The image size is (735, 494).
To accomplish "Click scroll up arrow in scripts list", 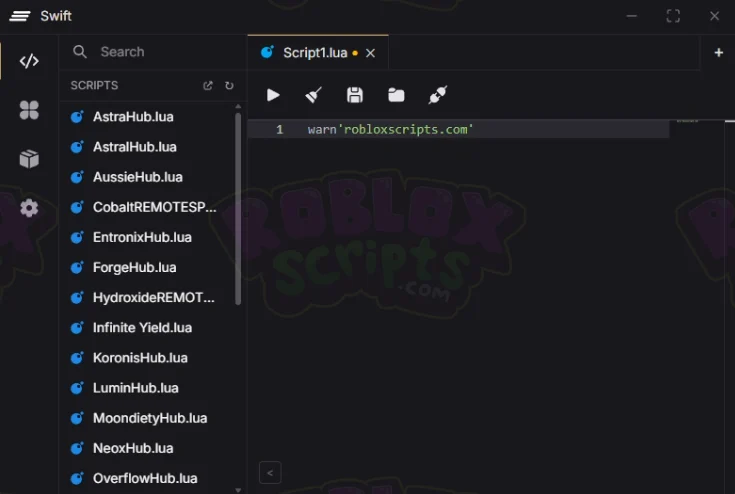I will coord(238,106).
